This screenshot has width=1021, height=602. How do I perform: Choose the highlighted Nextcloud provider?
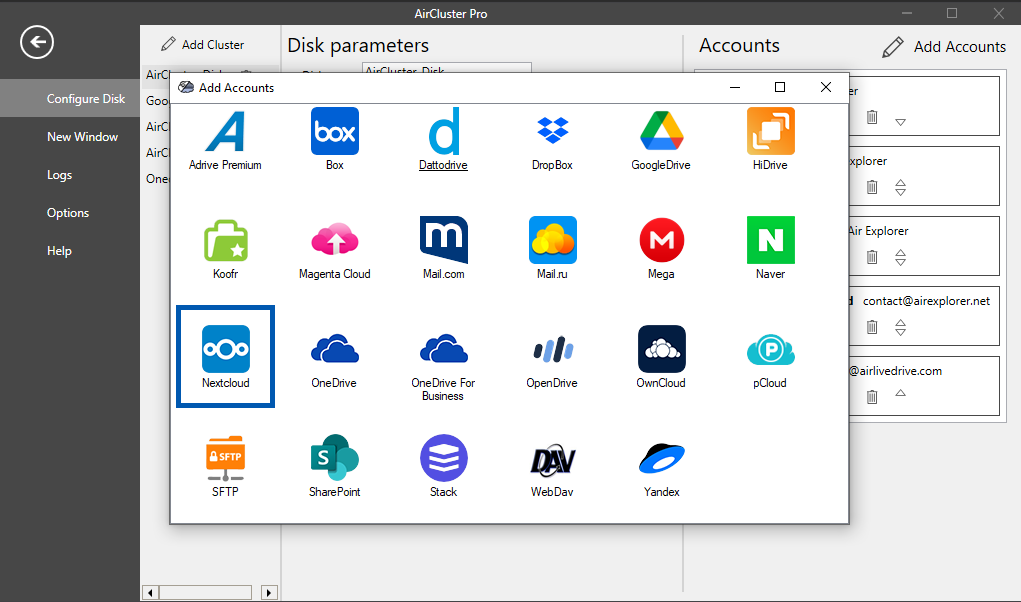(225, 357)
